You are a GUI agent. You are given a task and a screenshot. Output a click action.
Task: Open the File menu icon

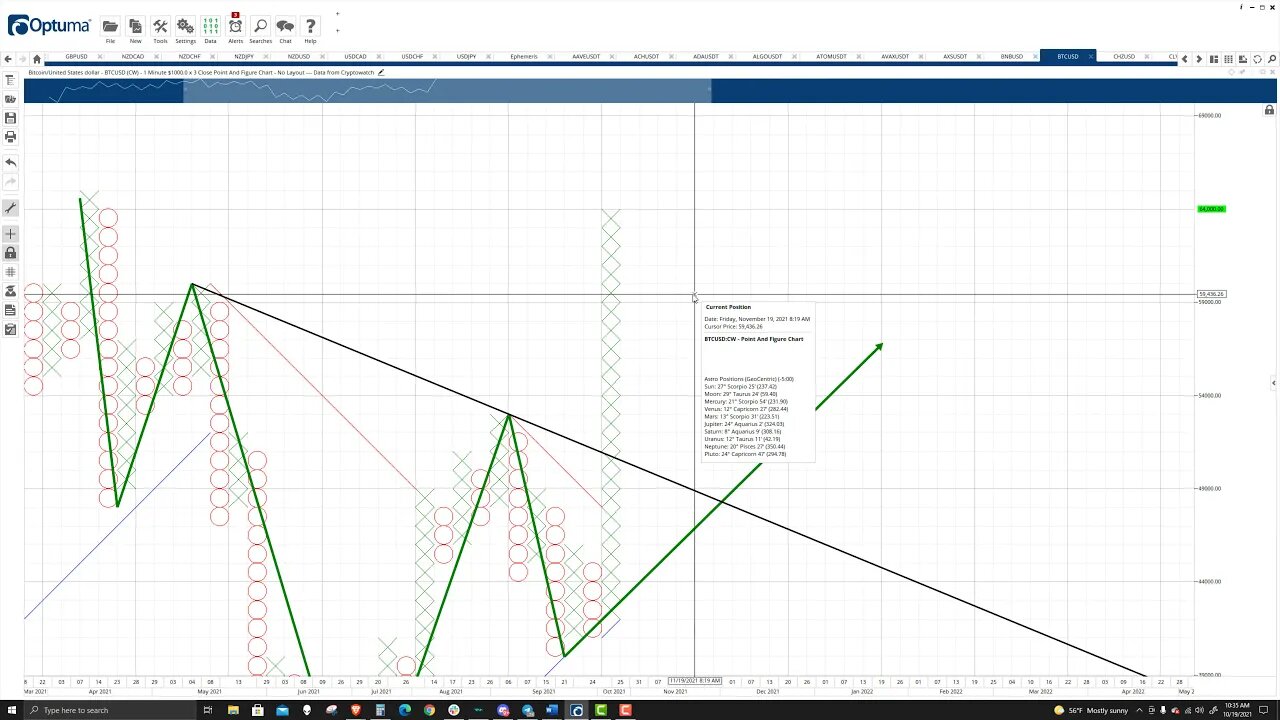[x=110, y=27]
